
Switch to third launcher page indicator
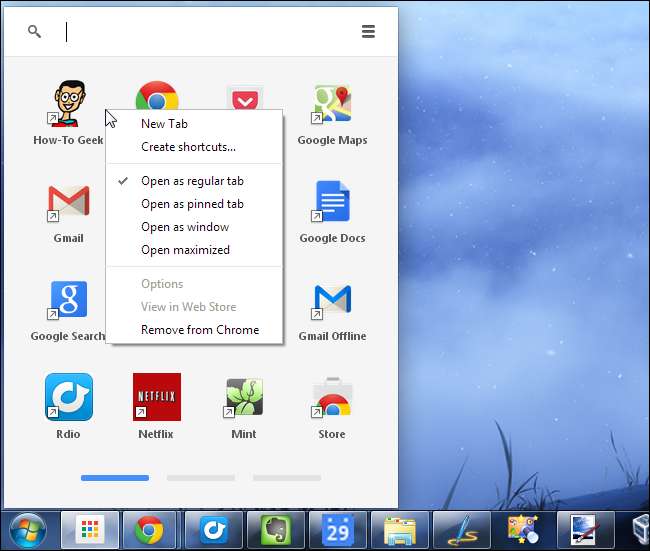287,478
